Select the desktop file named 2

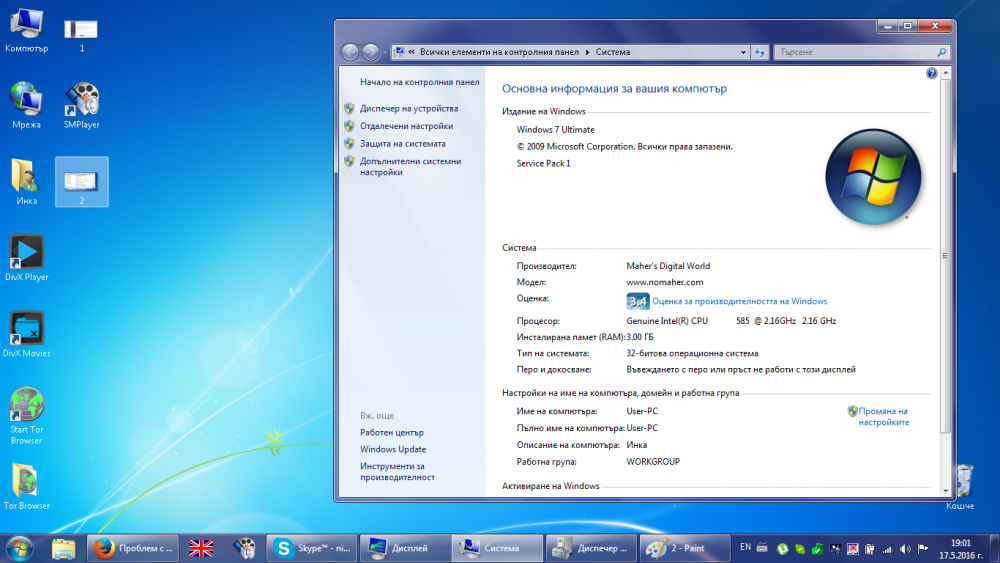click(x=82, y=182)
